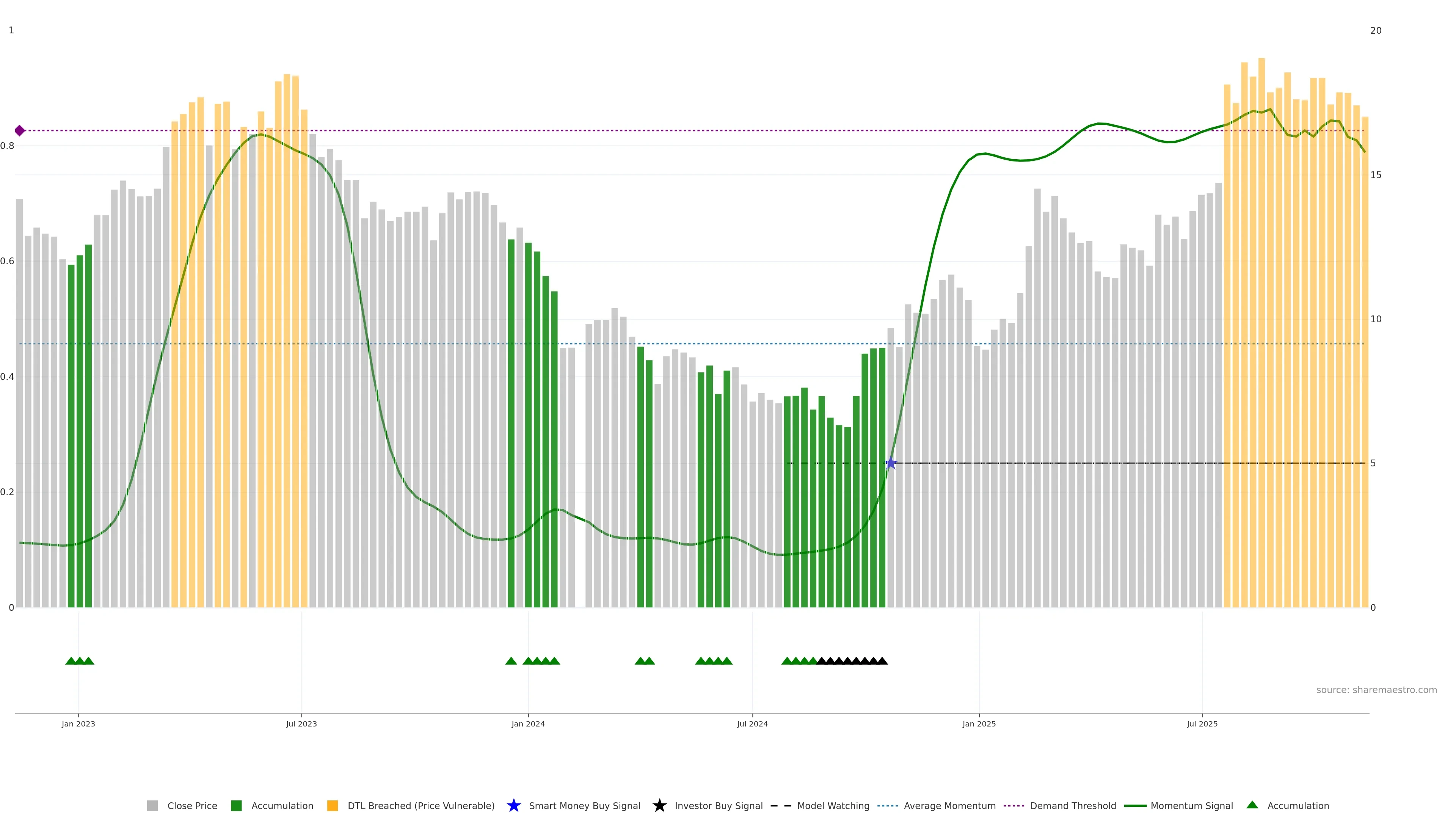
Task: Click the first green triangle near Jan 2023
Action: pos(71,661)
